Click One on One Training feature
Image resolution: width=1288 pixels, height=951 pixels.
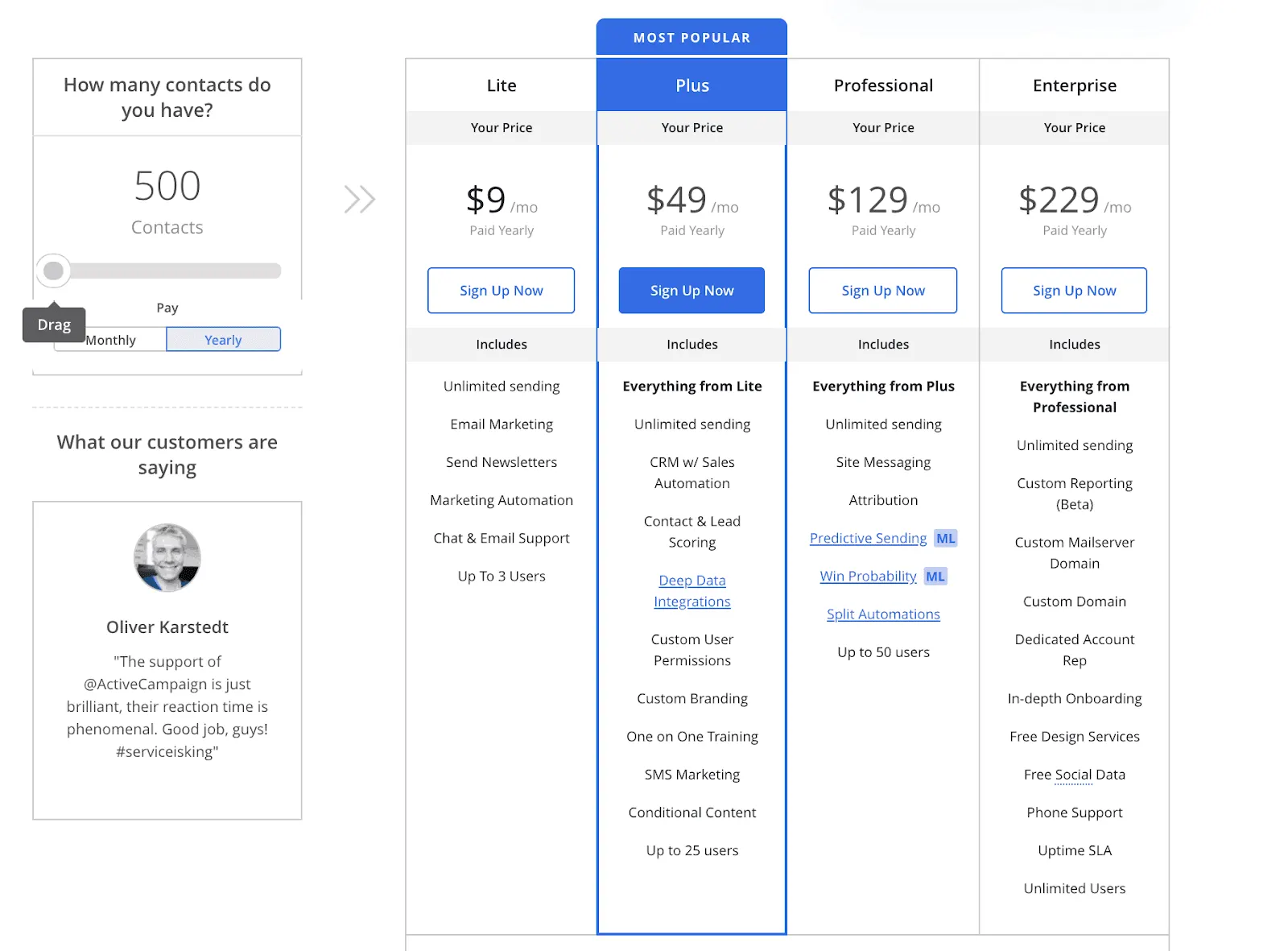(692, 736)
